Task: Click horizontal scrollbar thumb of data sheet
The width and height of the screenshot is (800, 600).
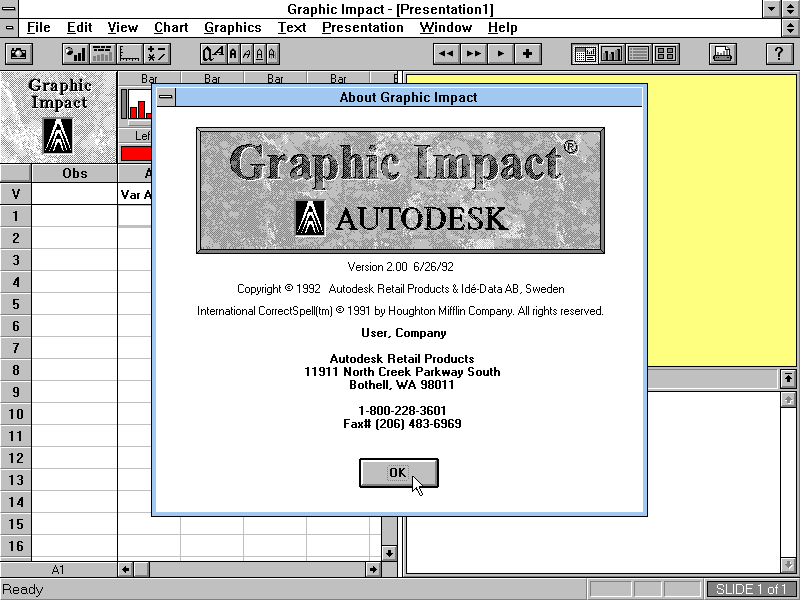Action: pos(141,569)
